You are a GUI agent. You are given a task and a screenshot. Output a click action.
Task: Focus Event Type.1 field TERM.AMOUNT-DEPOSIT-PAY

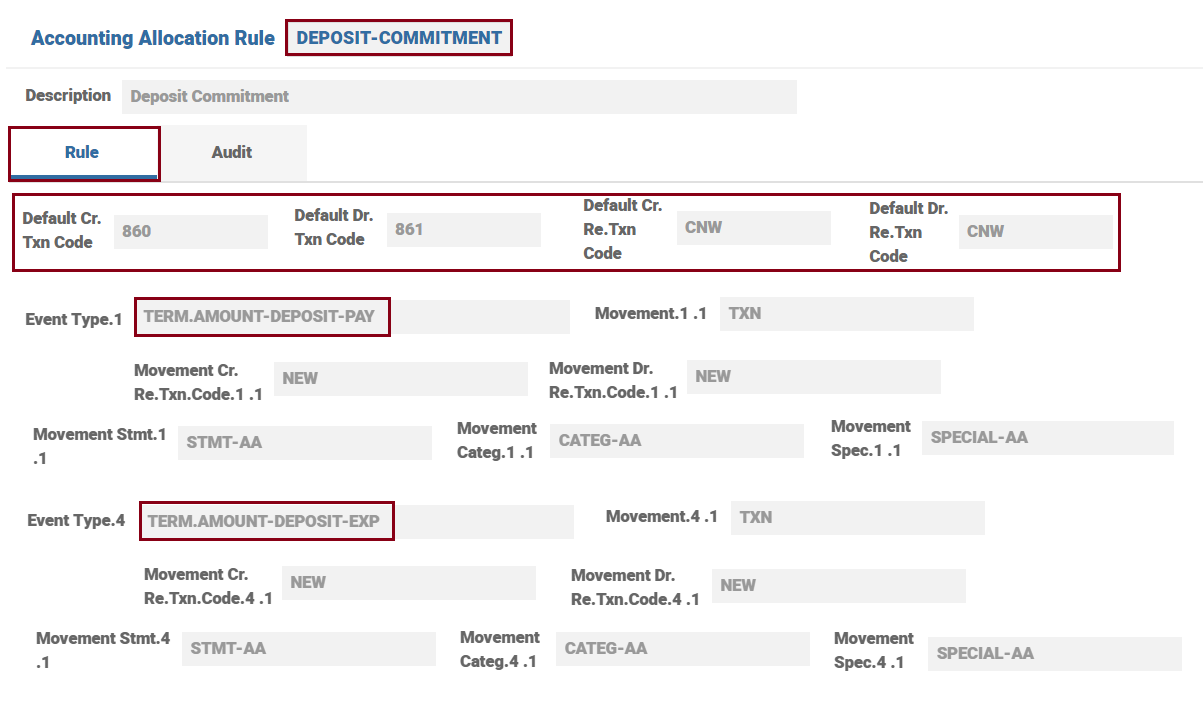[351, 317]
